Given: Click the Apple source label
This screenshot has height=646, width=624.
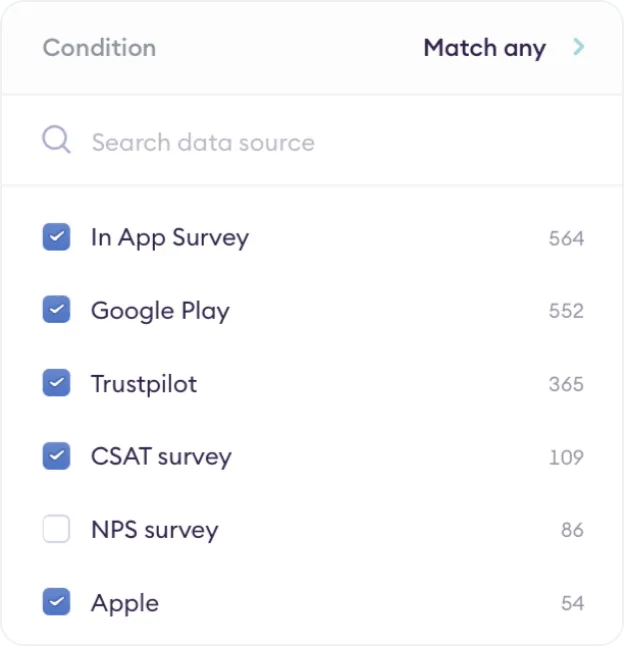Looking at the screenshot, I should click(x=125, y=603).
